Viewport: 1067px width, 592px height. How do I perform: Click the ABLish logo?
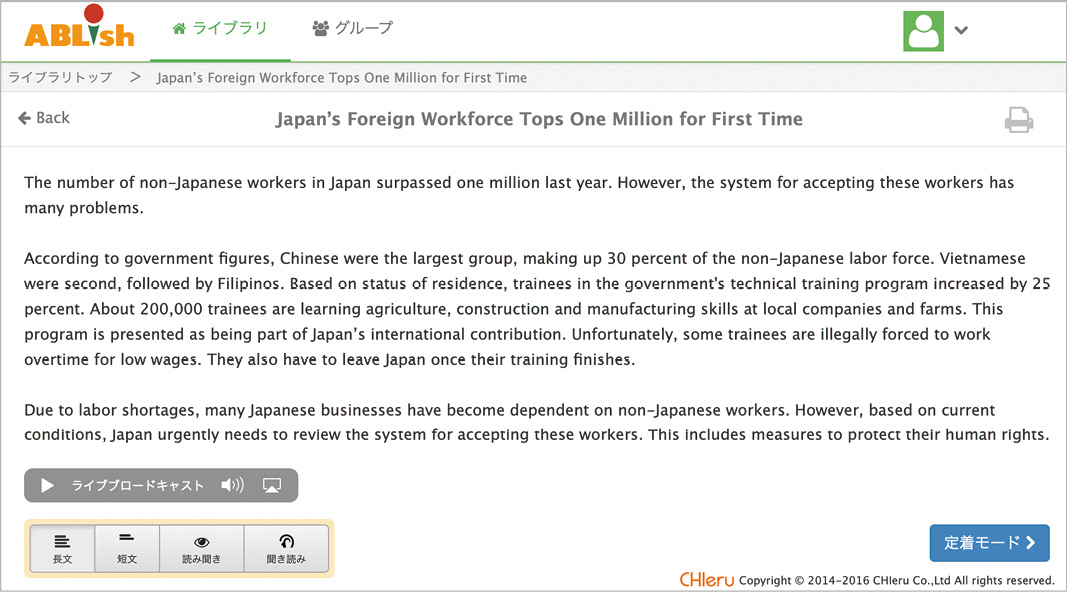(x=79, y=29)
